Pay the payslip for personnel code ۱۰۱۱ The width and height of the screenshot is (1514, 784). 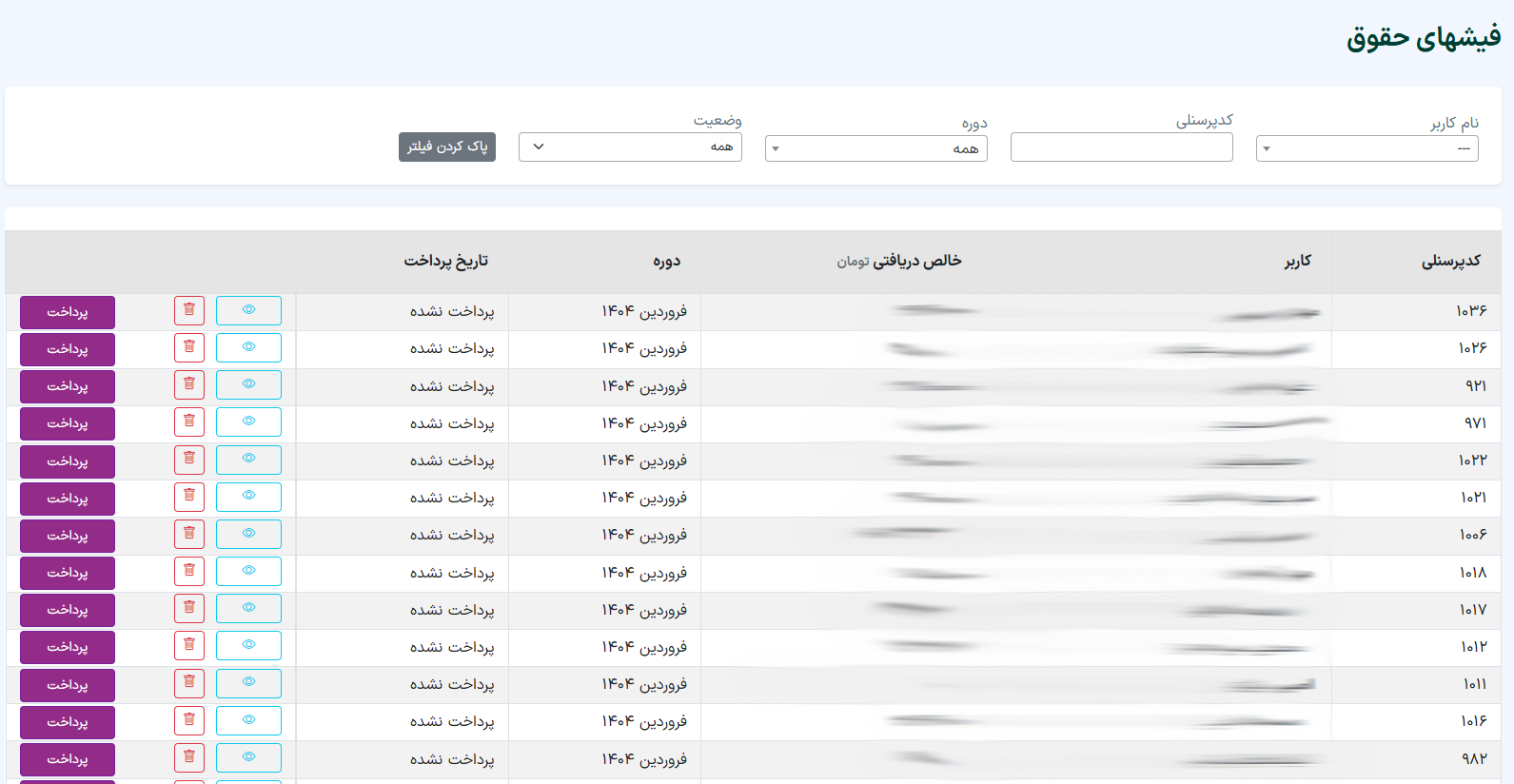(68, 685)
